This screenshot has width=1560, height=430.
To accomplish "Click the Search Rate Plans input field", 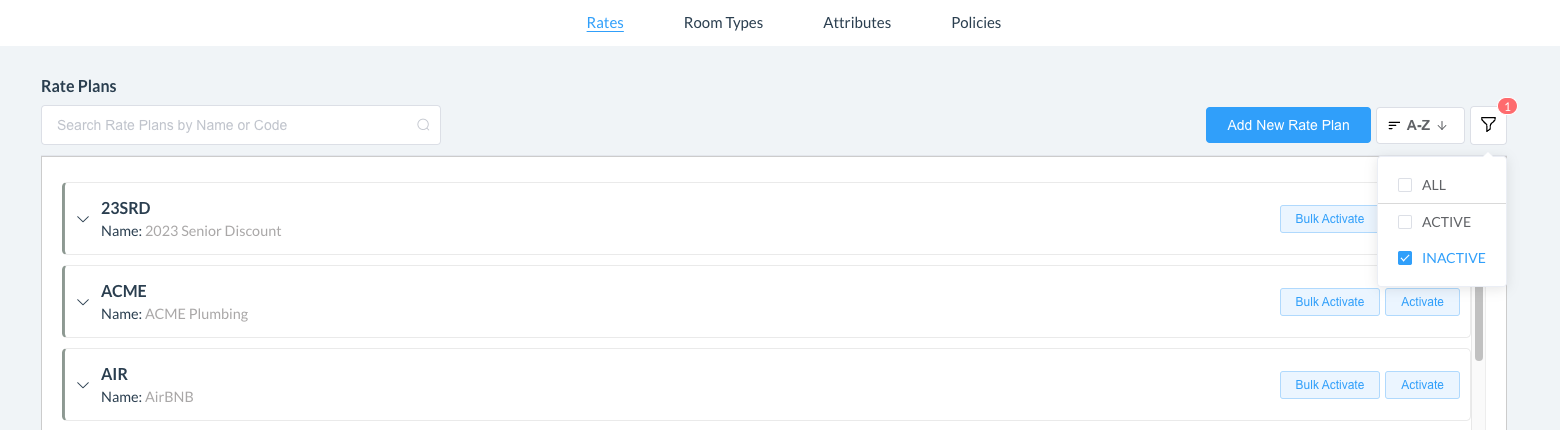I will click(x=230, y=125).
